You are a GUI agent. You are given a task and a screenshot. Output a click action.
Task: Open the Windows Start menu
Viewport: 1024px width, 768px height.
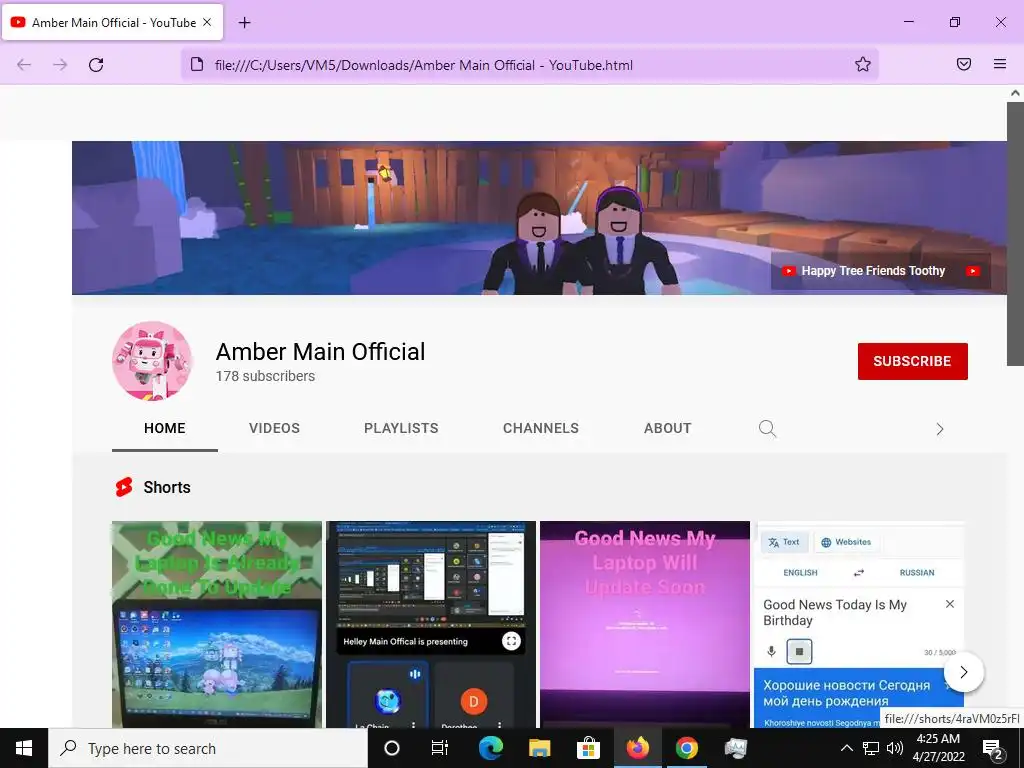[24, 748]
